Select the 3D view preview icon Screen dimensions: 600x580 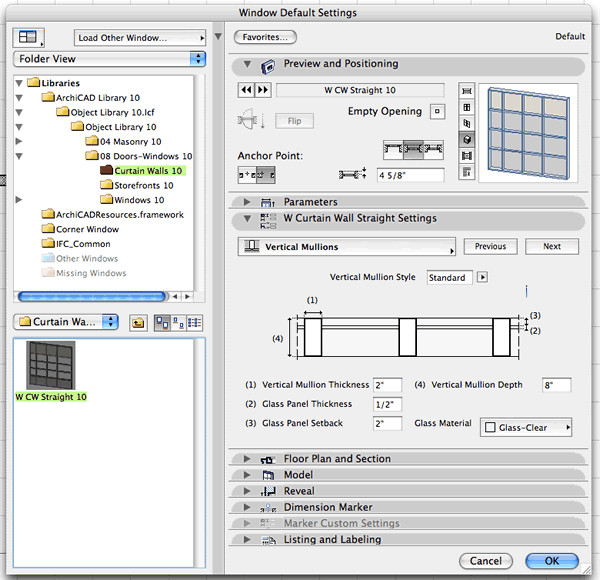(x=465, y=138)
